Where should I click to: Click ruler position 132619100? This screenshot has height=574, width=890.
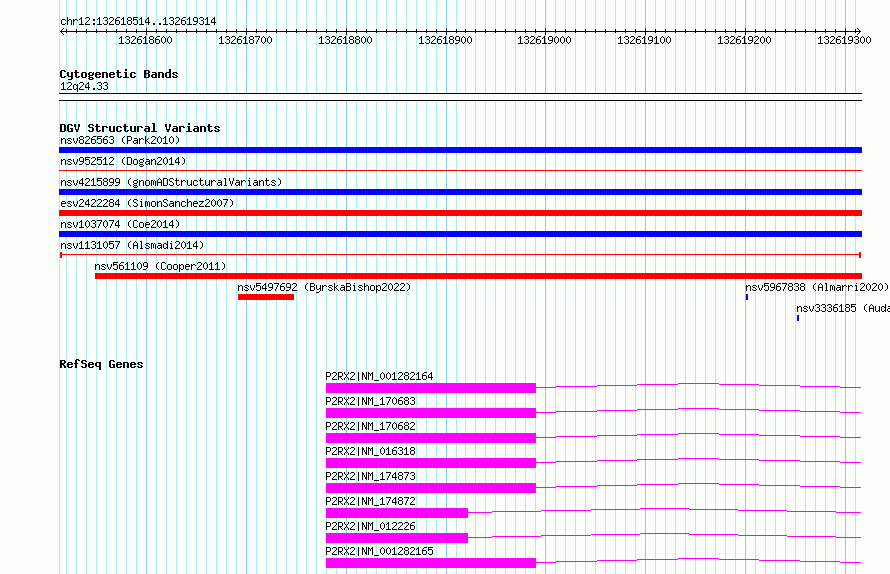(644, 40)
